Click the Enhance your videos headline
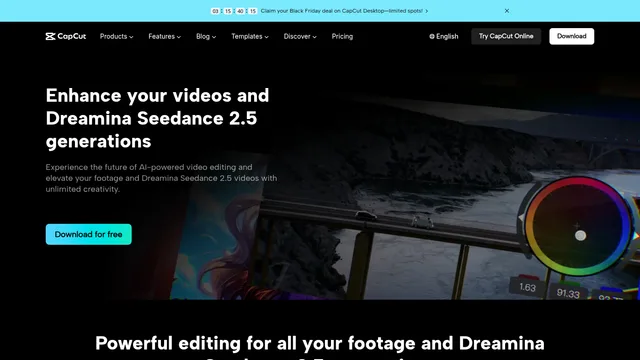The height and width of the screenshot is (360, 640). [x=158, y=118]
